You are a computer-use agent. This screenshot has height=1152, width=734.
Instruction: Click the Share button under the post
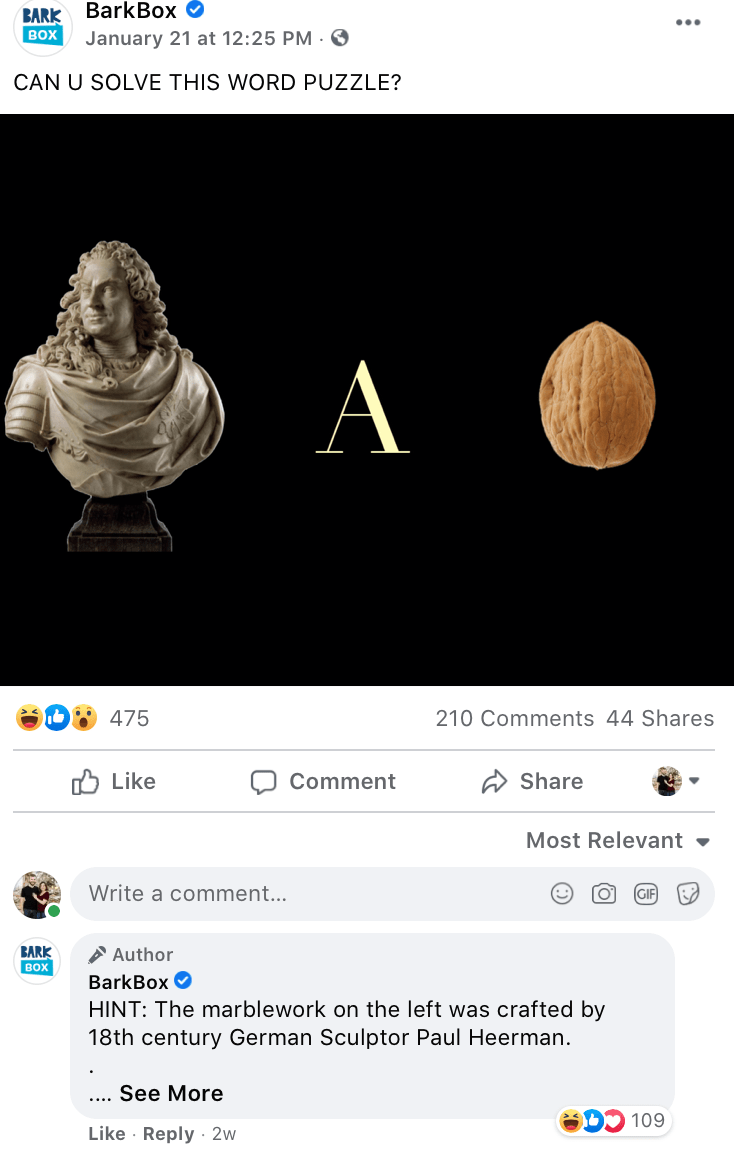pyautogui.click(x=532, y=781)
